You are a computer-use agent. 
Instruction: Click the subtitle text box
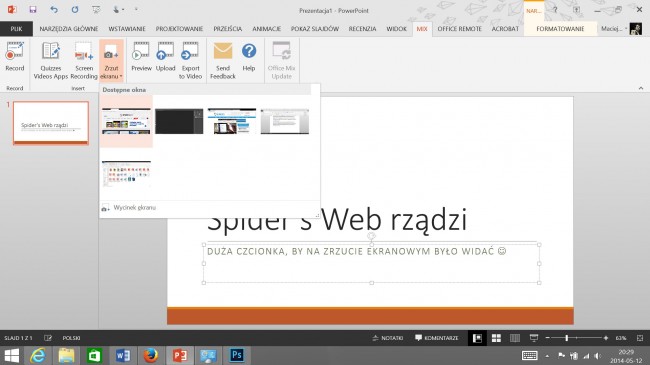(371, 264)
